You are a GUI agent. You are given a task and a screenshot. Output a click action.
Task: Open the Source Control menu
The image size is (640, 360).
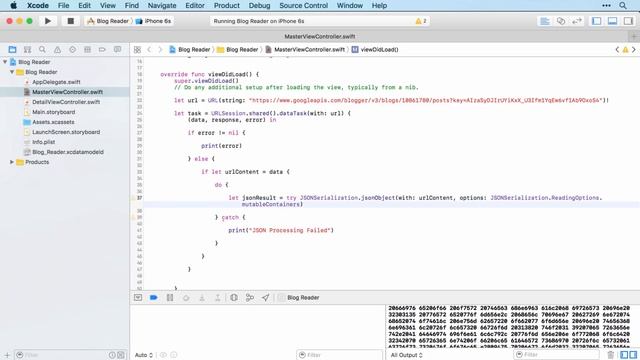(303, 5)
